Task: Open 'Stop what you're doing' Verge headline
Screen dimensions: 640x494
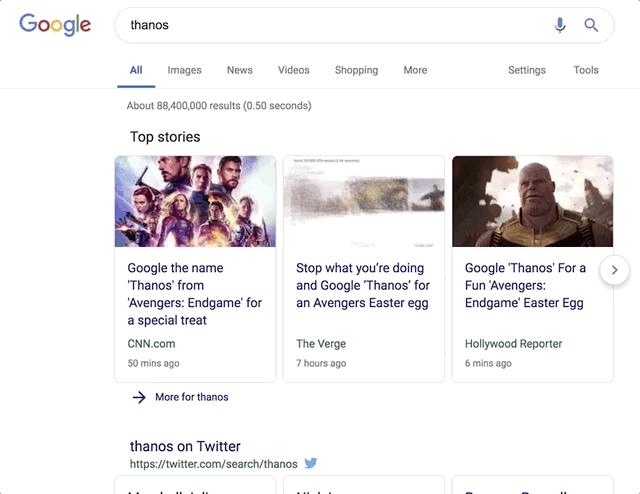Action: (363, 285)
